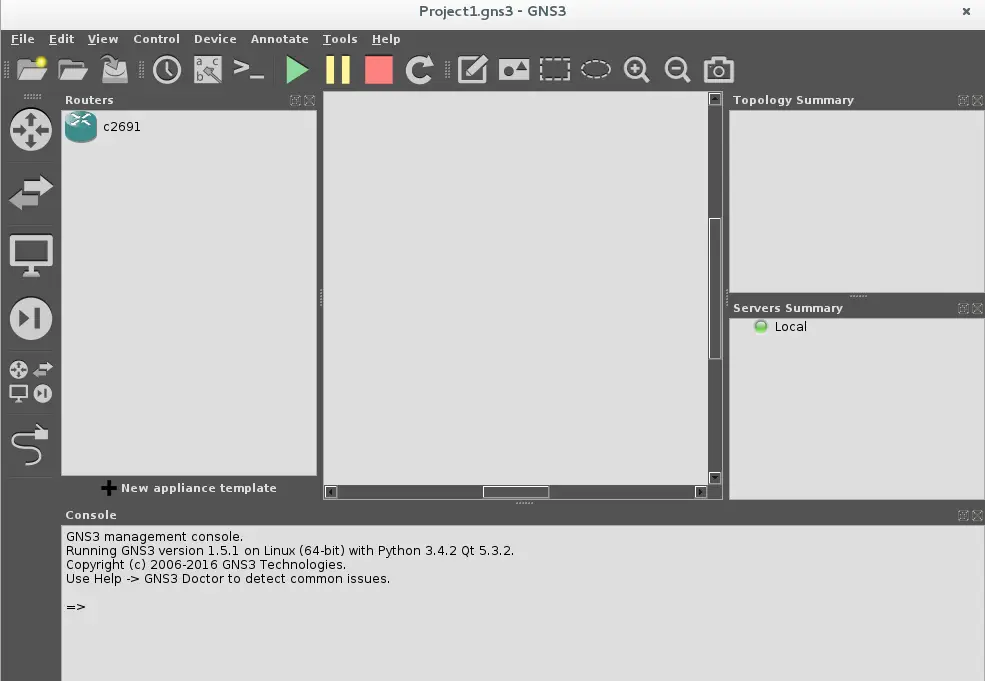Select the Draw a rectangle tool
This screenshot has height=681, width=985.
(555, 69)
